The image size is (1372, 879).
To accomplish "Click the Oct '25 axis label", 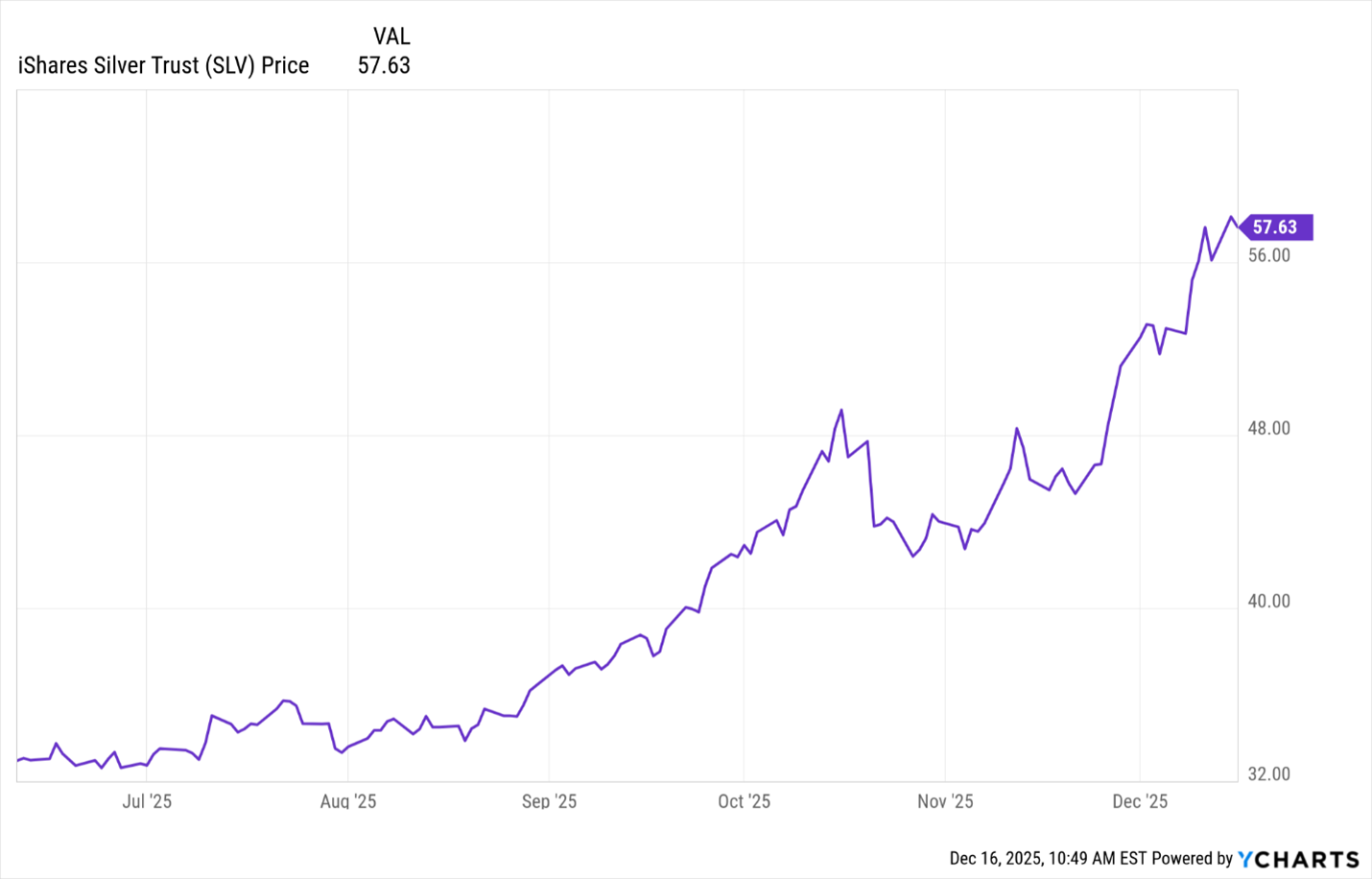I will point(744,801).
